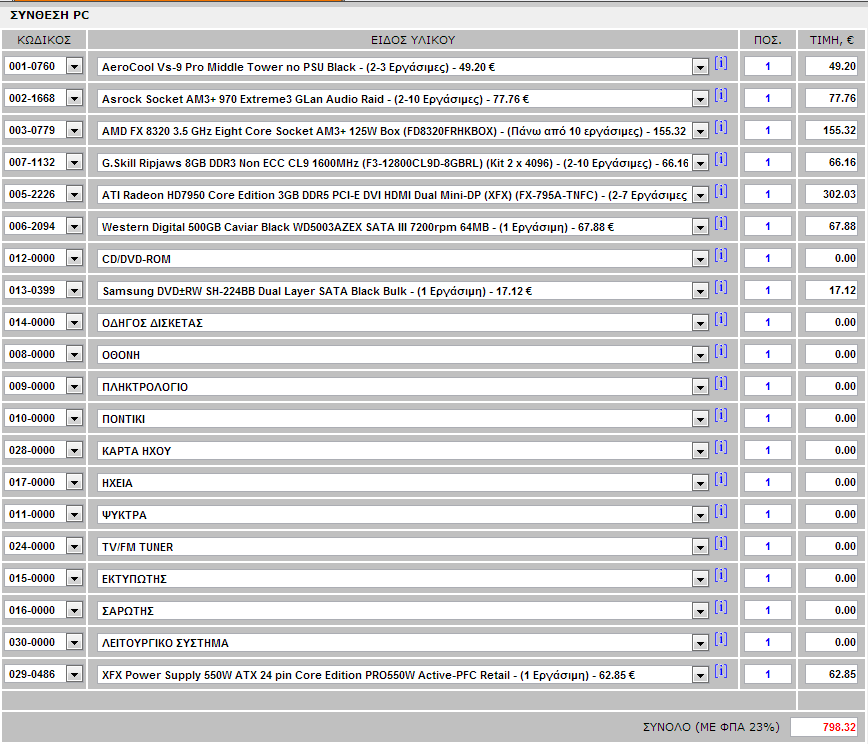The height and width of the screenshot is (744, 868).
Task: Edit quantity field for ATI Radeon HD7950 row
Action: pyautogui.click(x=768, y=194)
